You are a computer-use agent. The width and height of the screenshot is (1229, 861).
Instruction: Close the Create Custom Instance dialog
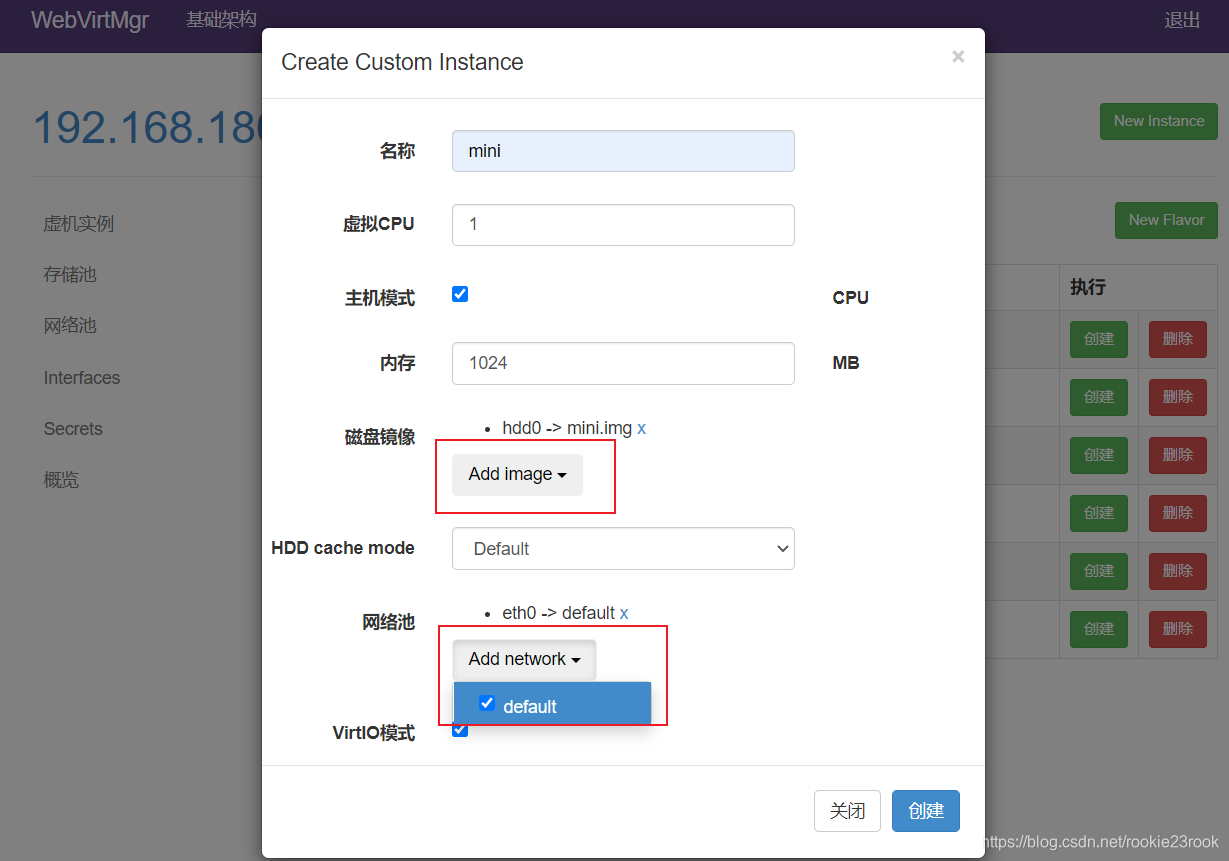click(x=957, y=56)
